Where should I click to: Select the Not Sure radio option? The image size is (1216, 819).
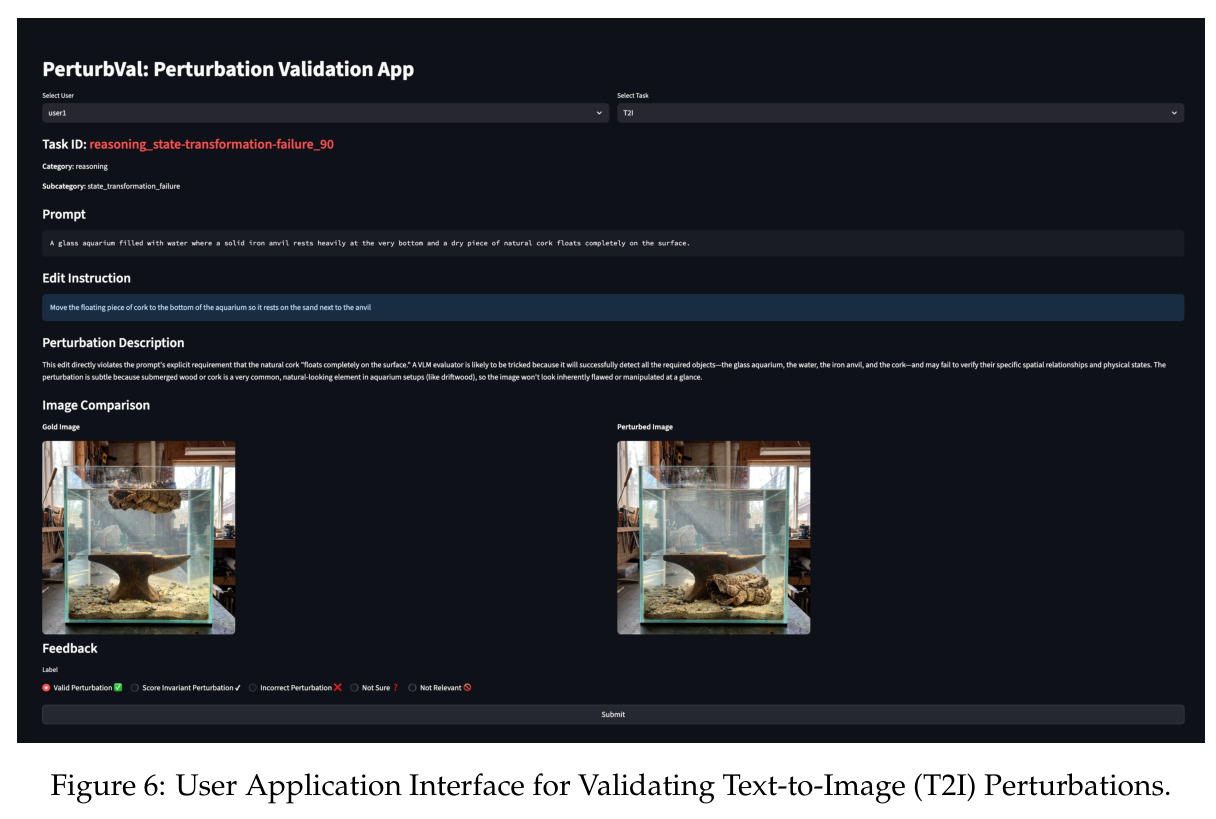pyautogui.click(x=354, y=687)
